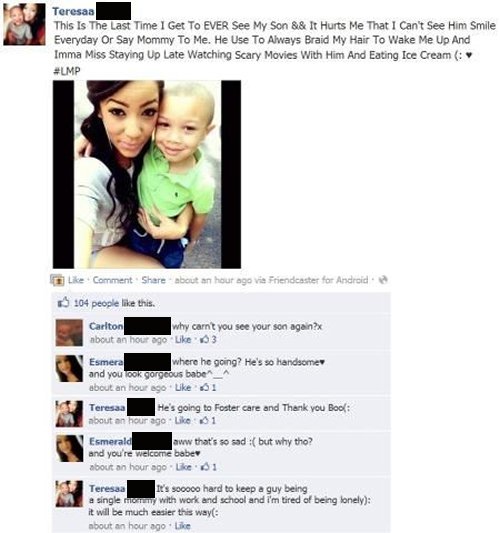
Task: Click thumbs-up count on Esmera's first comment
Action: click(208, 387)
